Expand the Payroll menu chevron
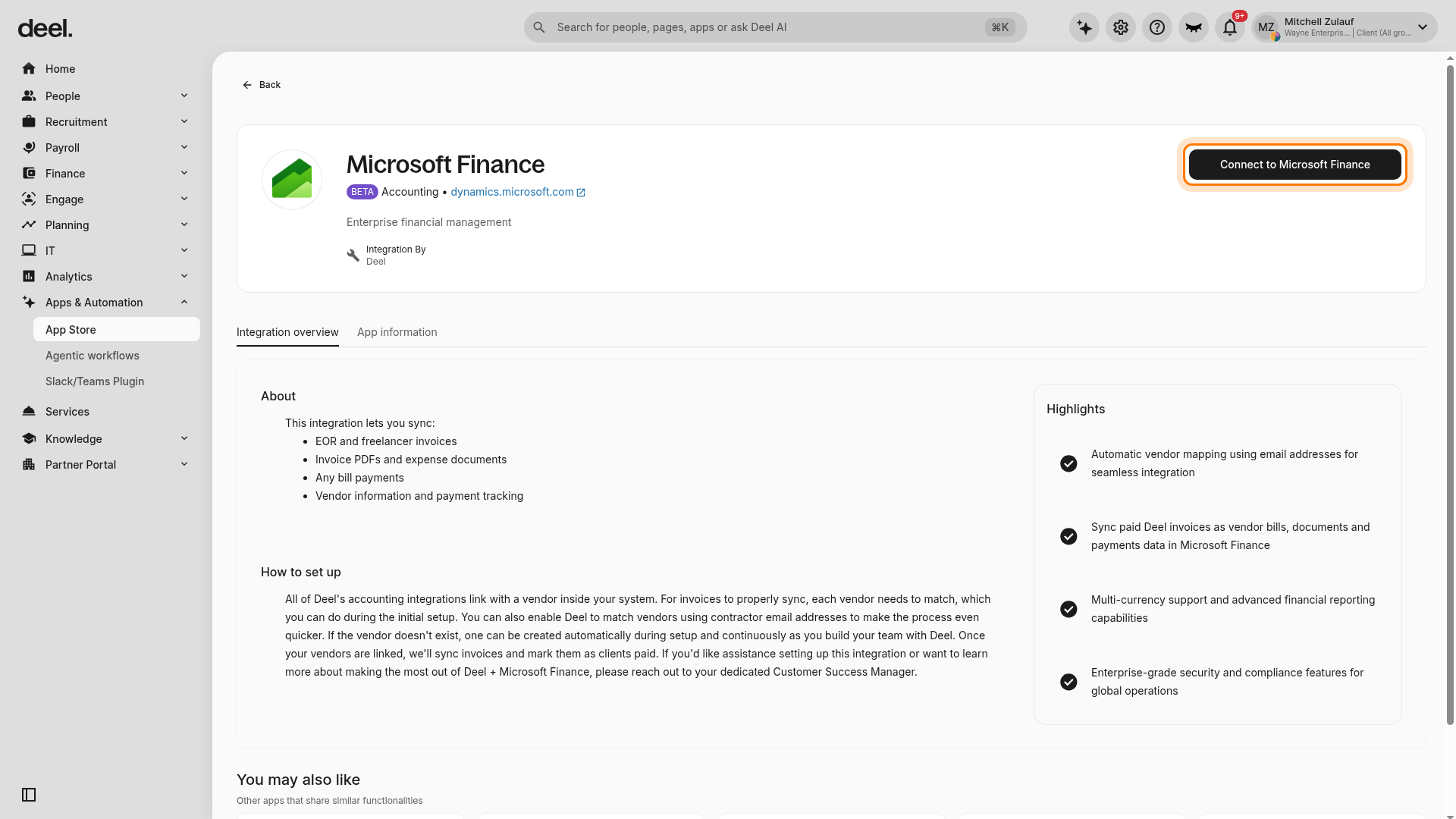This screenshot has height=819, width=1456. [184, 147]
